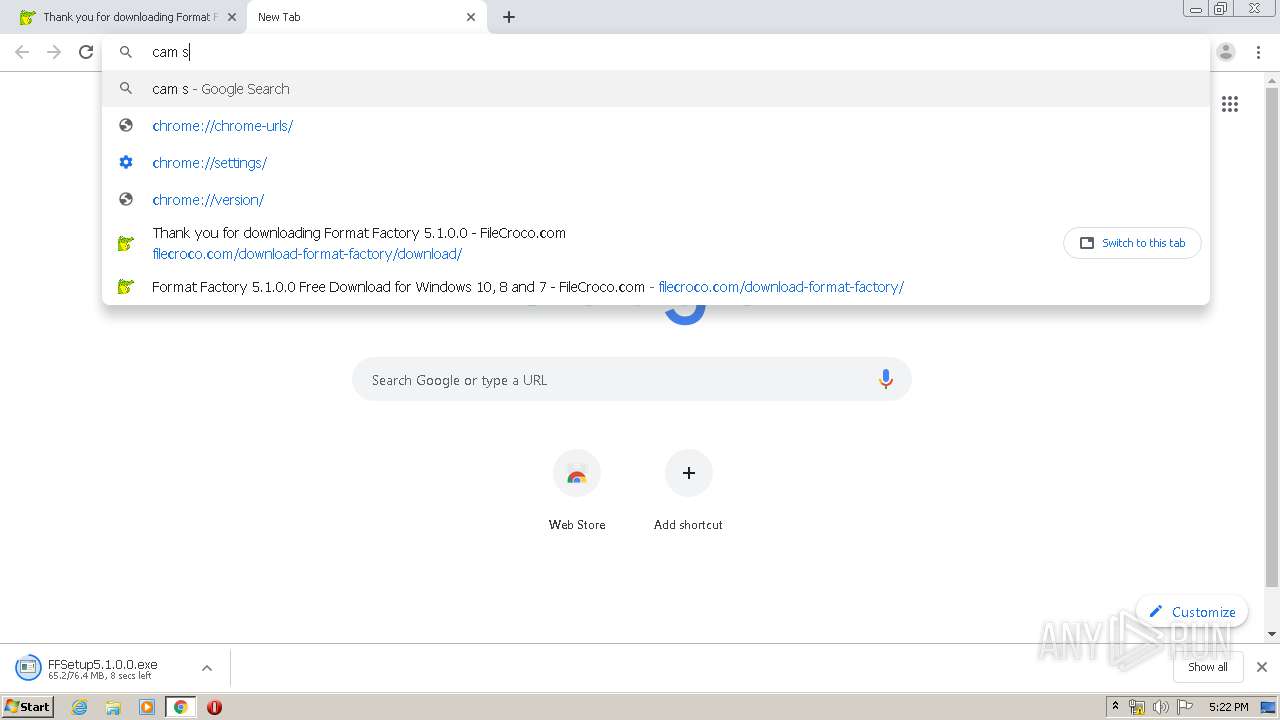Open the Google apps grid
The image size is (1280, 720).
coord(1230,104)
